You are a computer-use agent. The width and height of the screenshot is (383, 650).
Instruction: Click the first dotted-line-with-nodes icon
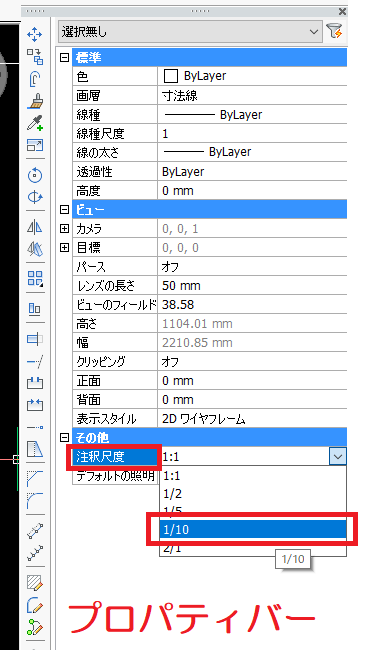click(x=35, y=531)
